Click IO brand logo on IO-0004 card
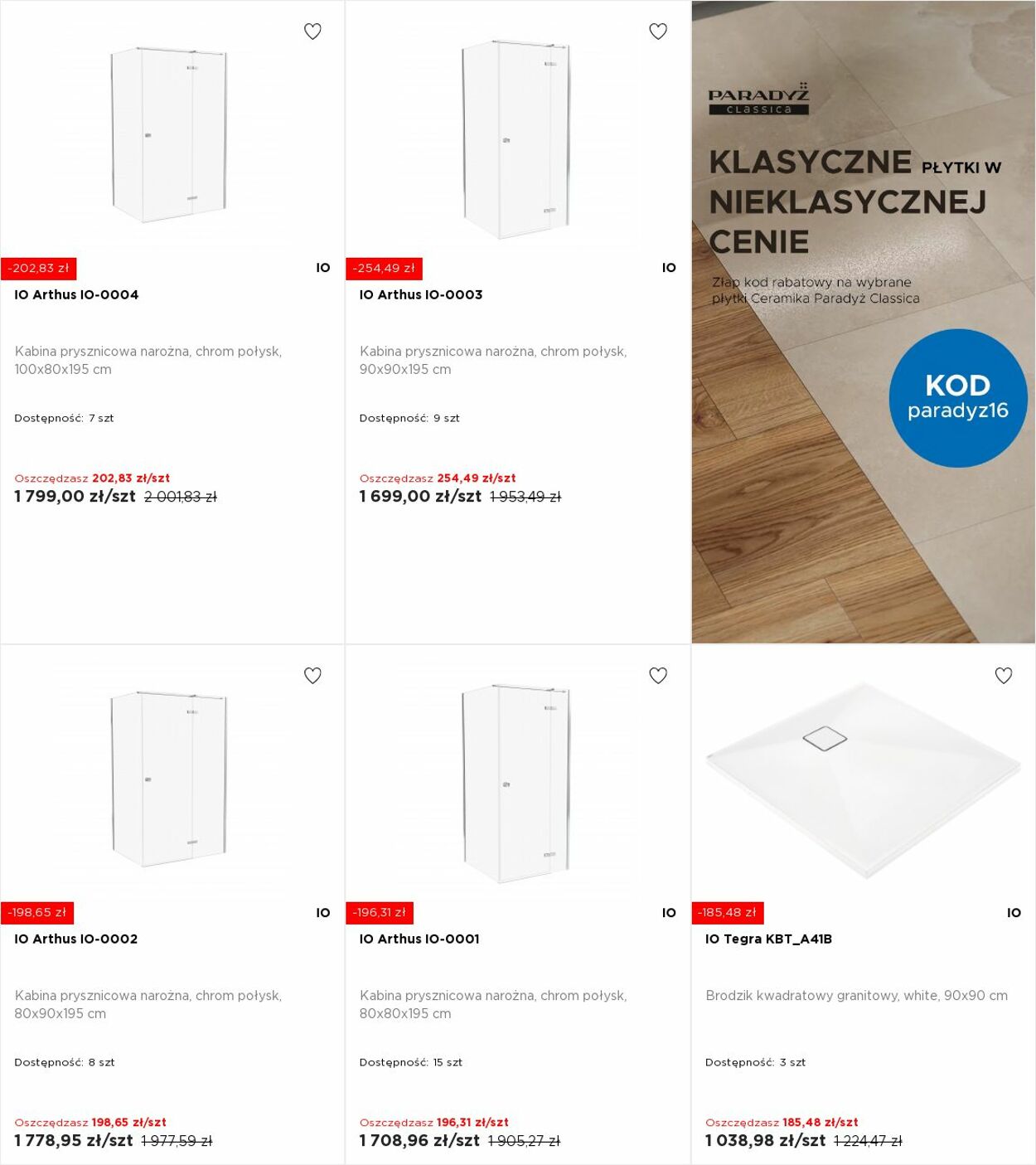 coord(323,268)
